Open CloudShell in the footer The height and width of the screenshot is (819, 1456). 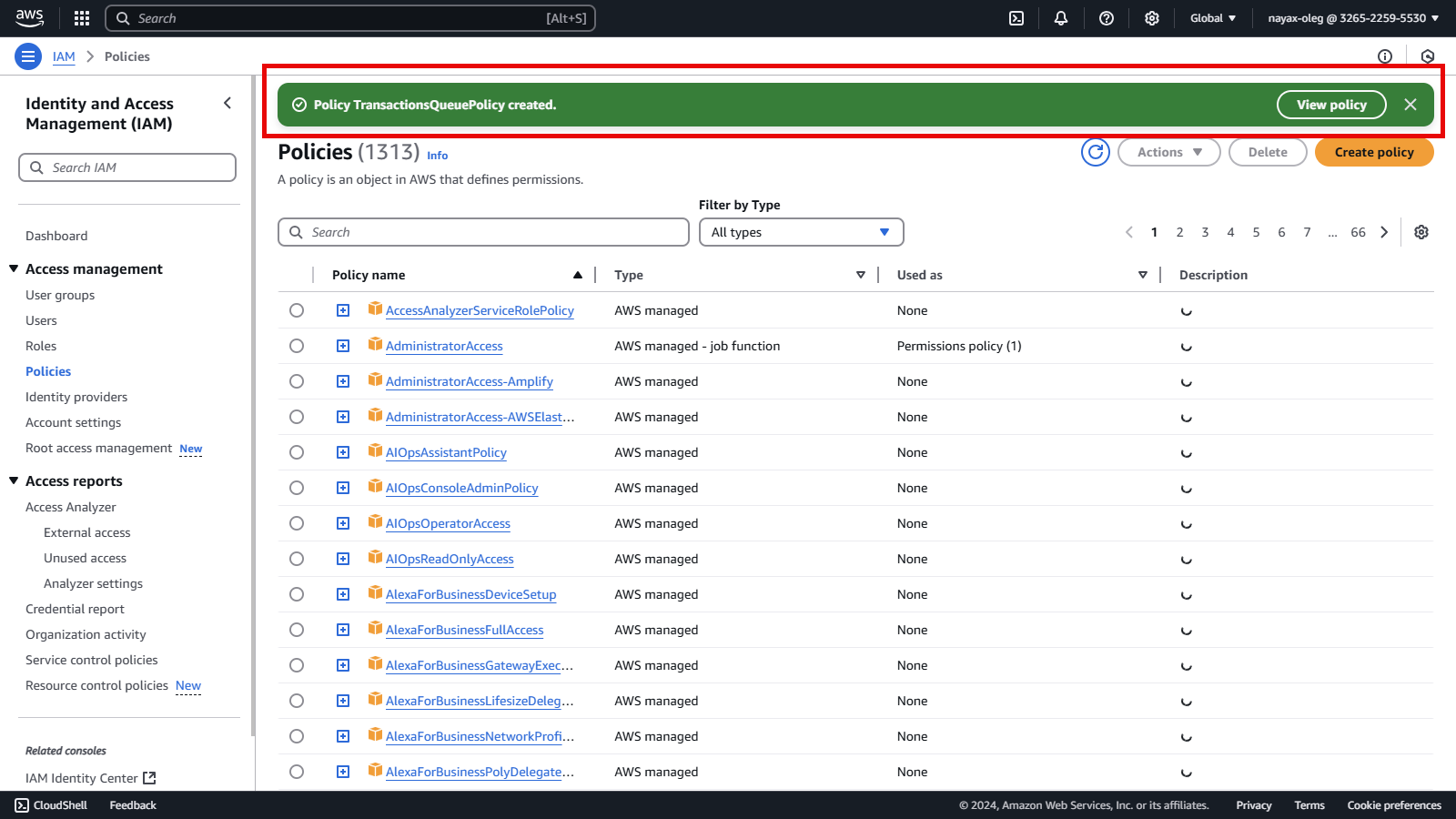click(x=52, y=805)
